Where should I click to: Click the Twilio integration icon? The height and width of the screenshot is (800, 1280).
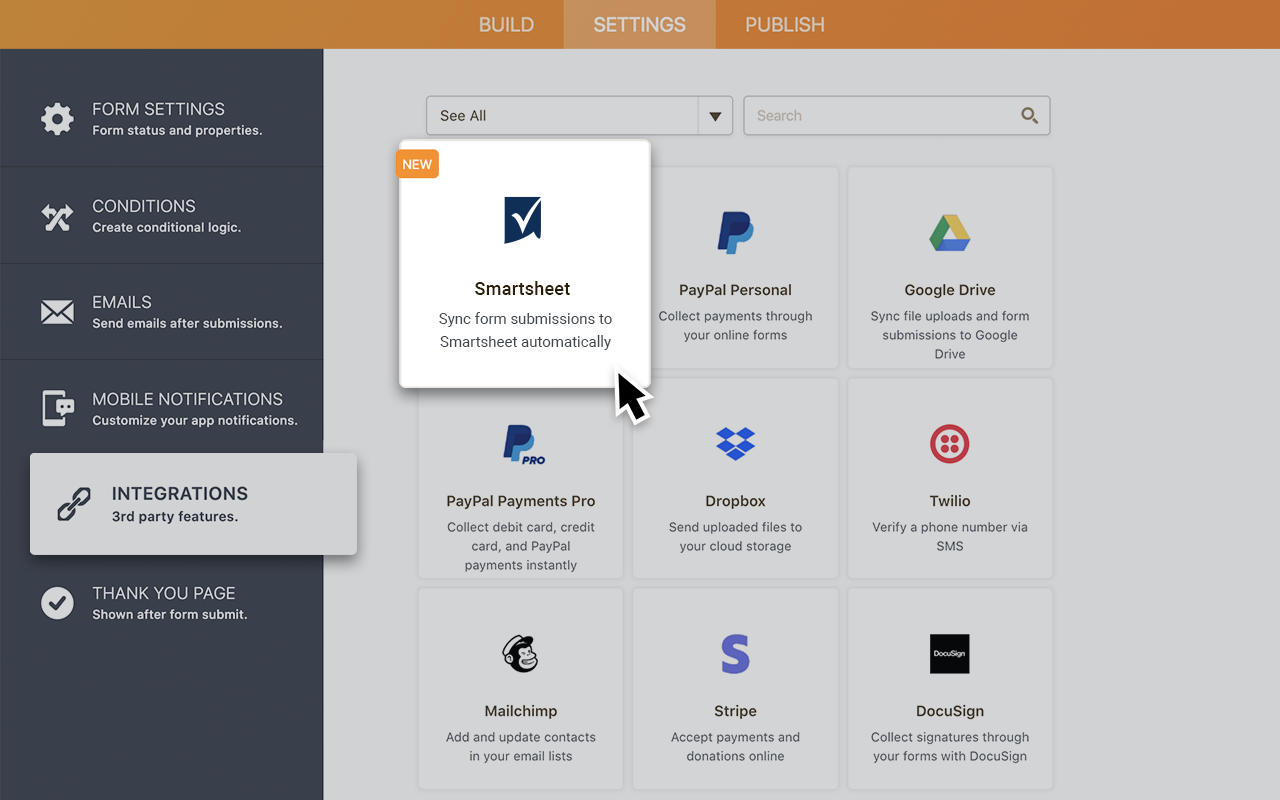click(x=949, y=443)
